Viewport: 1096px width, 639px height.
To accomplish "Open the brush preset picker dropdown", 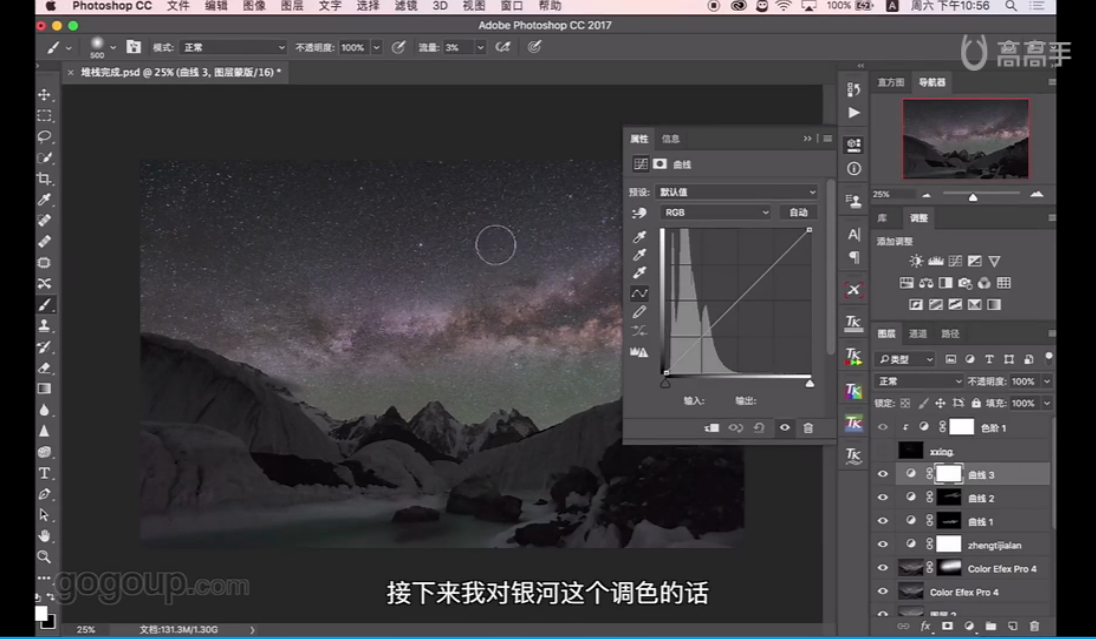I will 113,48.
